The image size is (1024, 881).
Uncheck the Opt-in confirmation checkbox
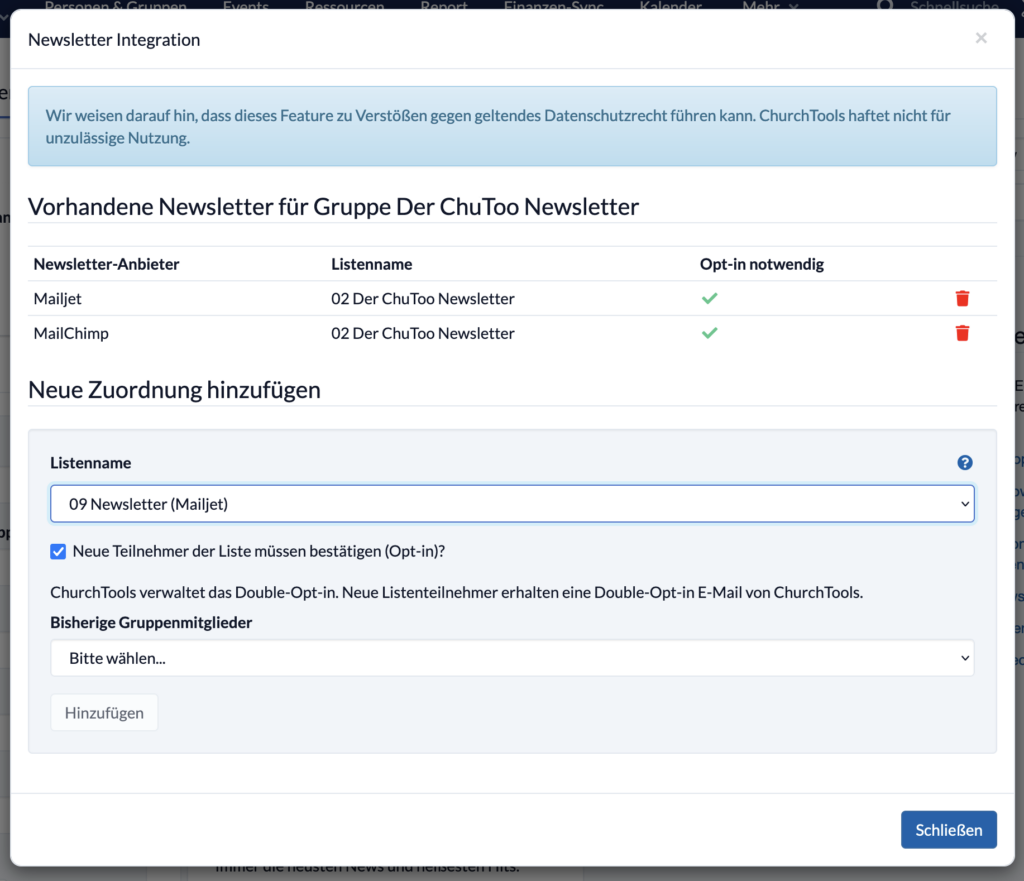(58, 551)
